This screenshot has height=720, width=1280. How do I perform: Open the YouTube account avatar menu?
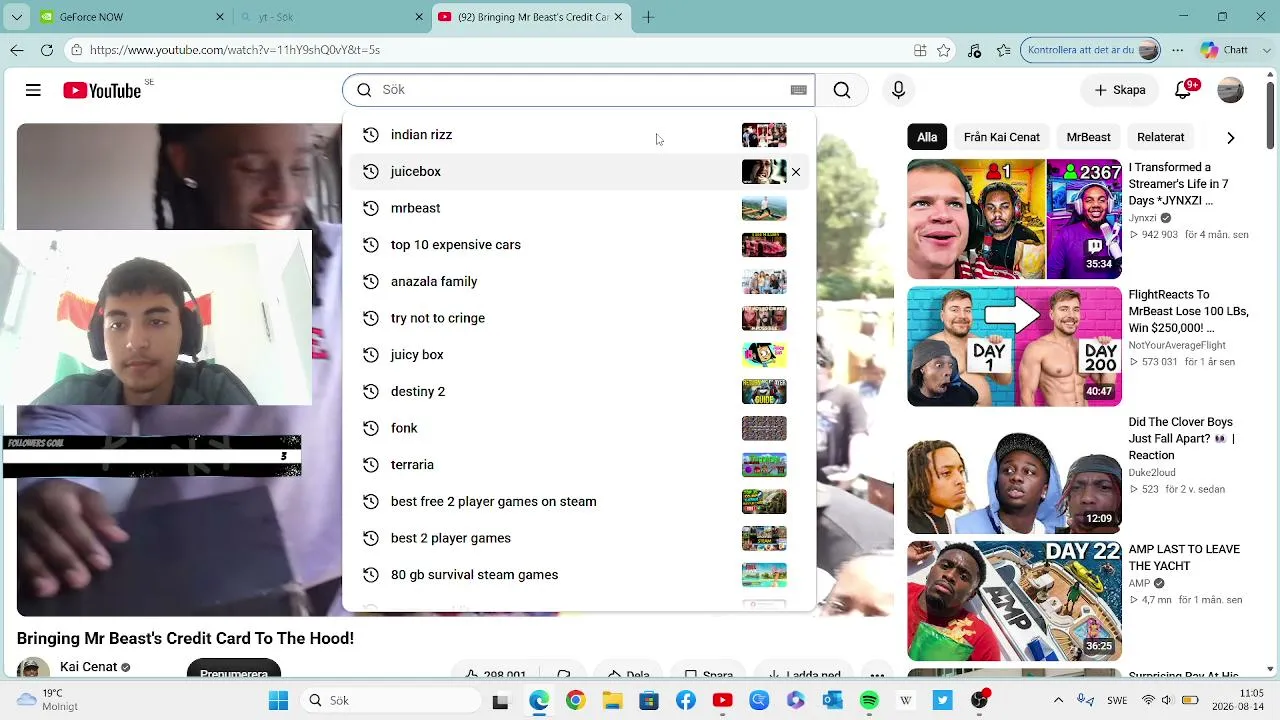[1230, 90]
